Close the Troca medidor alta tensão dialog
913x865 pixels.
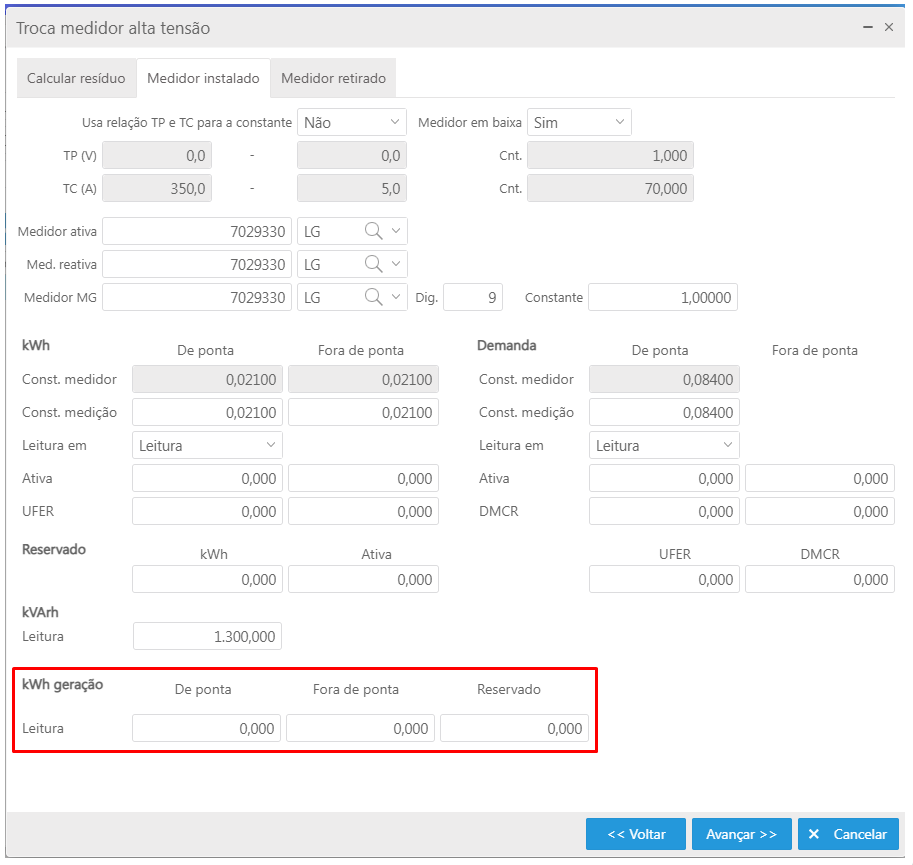tap(889, 27)
